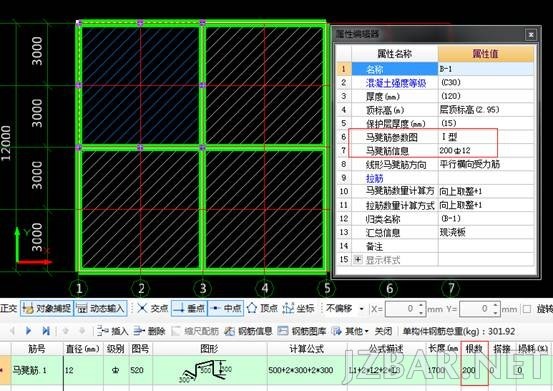This screenshot has height=391, width=553.
Task: Expand 显示样式 property group
Action: (358, 260)
